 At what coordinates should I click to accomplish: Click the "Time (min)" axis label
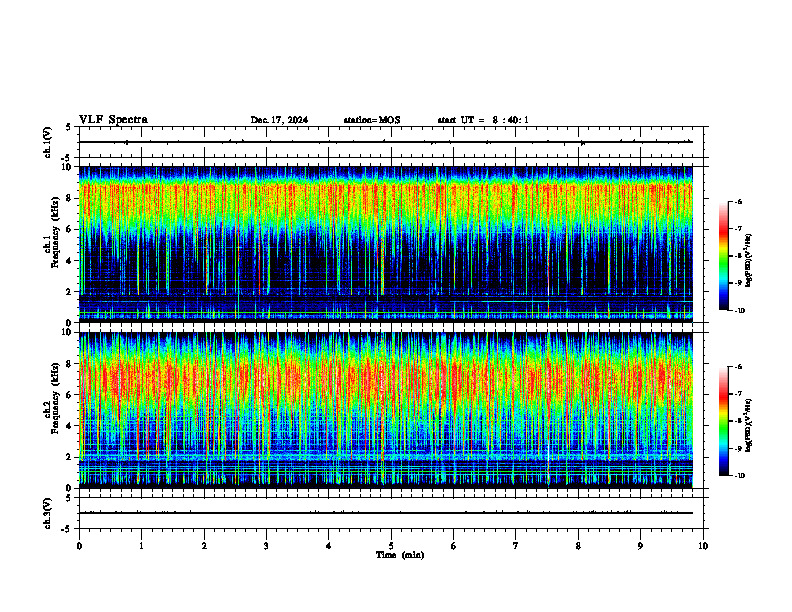pos(400,555)
